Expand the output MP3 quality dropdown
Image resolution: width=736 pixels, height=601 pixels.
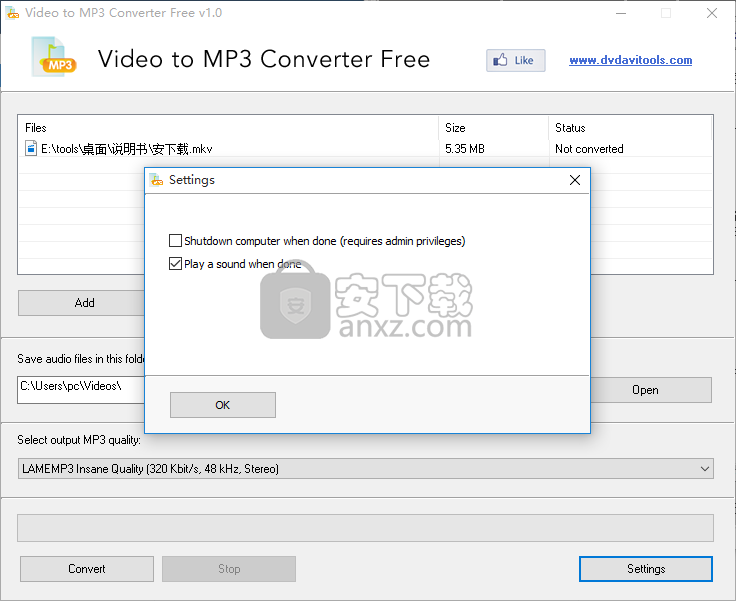point(704,468)
